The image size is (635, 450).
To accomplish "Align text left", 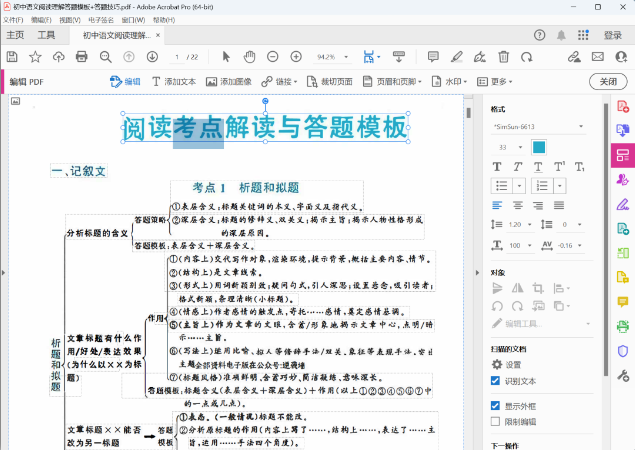I will tap(497, 205).
